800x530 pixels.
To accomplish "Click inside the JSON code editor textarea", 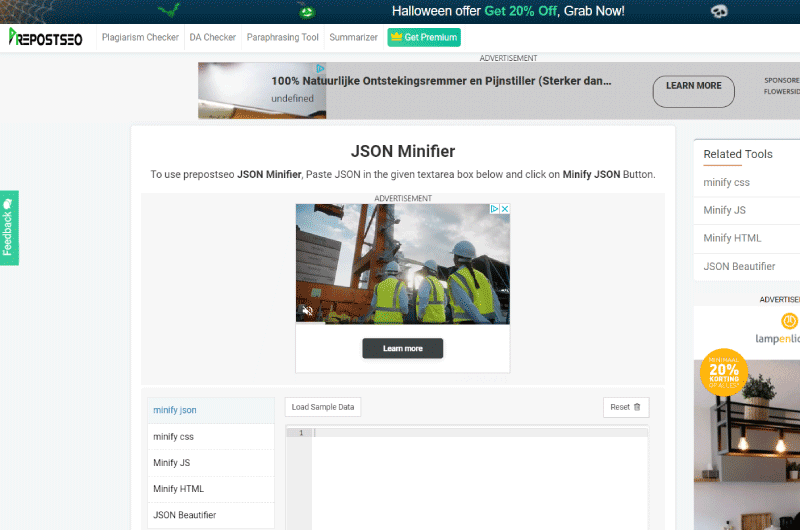I will (x=480, y=479).
